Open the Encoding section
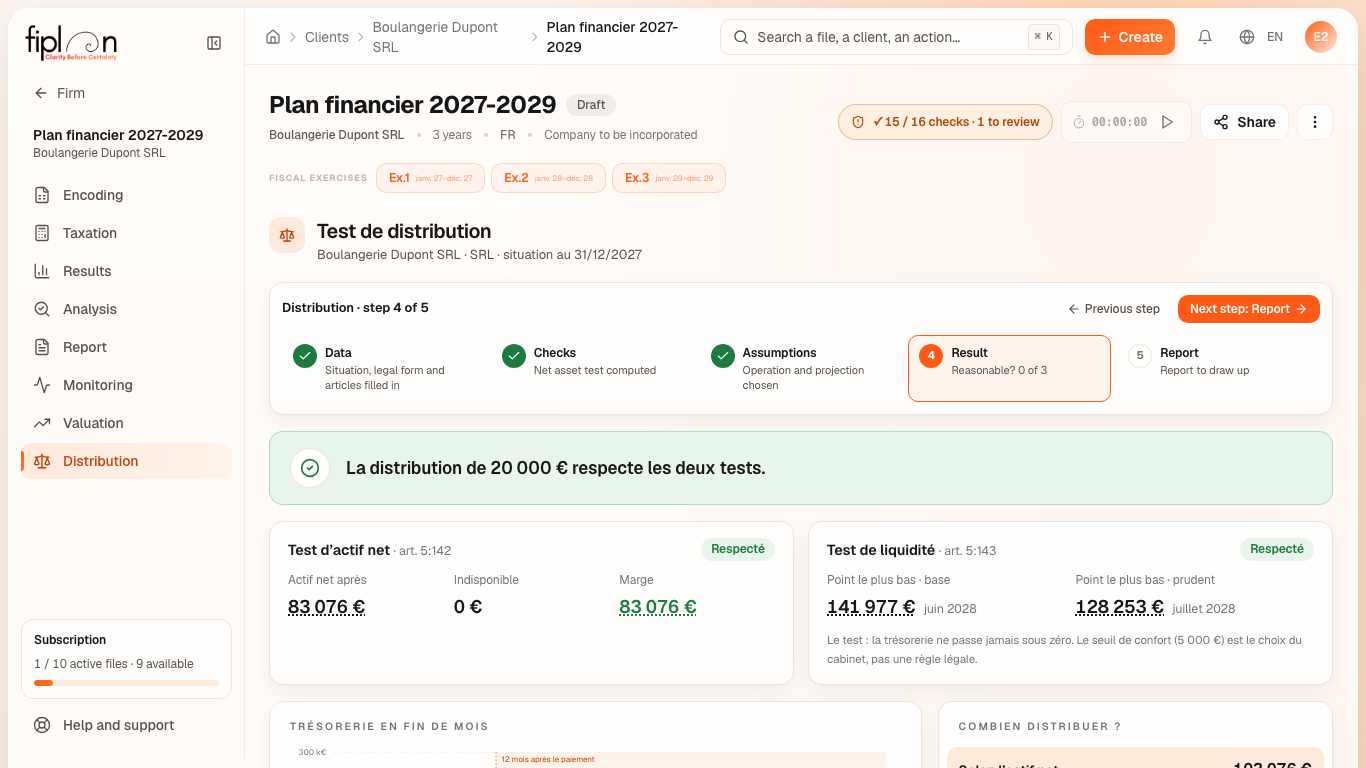The width and height of the screenshot is (1366, 768). coord(127,195)
